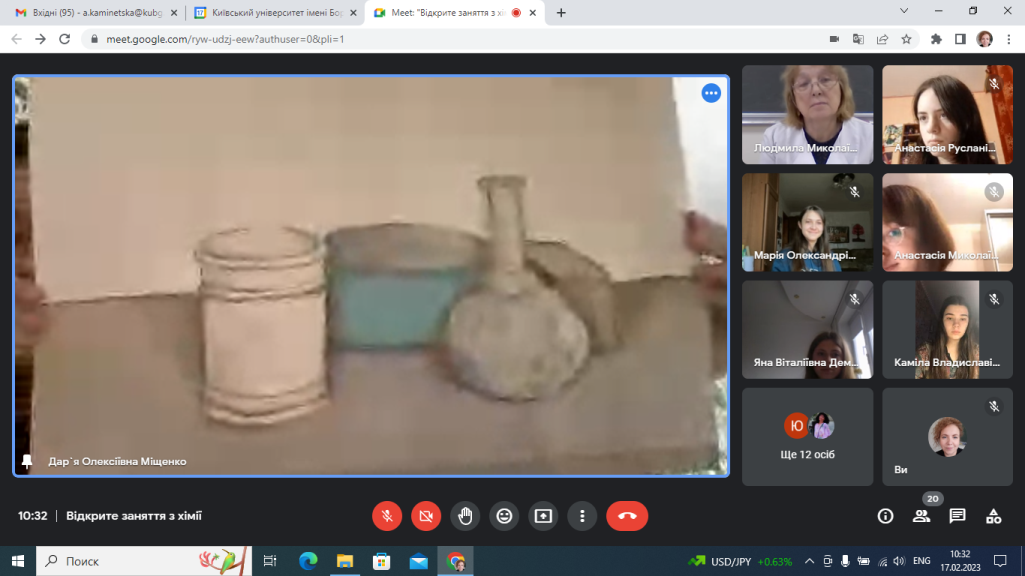Image resolution: width=1025 pixels, height=576 pixels.
Task: Open a new browser tab
Action: [561, 12]
